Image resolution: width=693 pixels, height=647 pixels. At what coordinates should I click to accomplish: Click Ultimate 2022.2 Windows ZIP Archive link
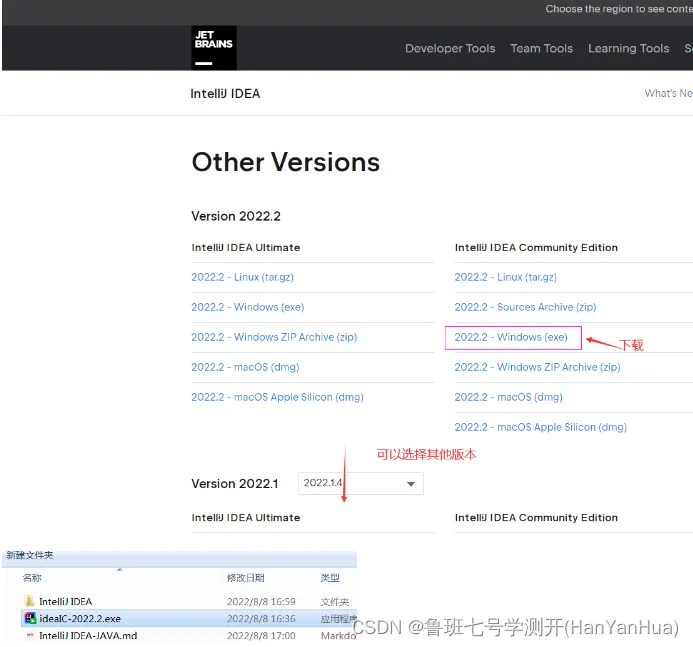pos(274,337)
